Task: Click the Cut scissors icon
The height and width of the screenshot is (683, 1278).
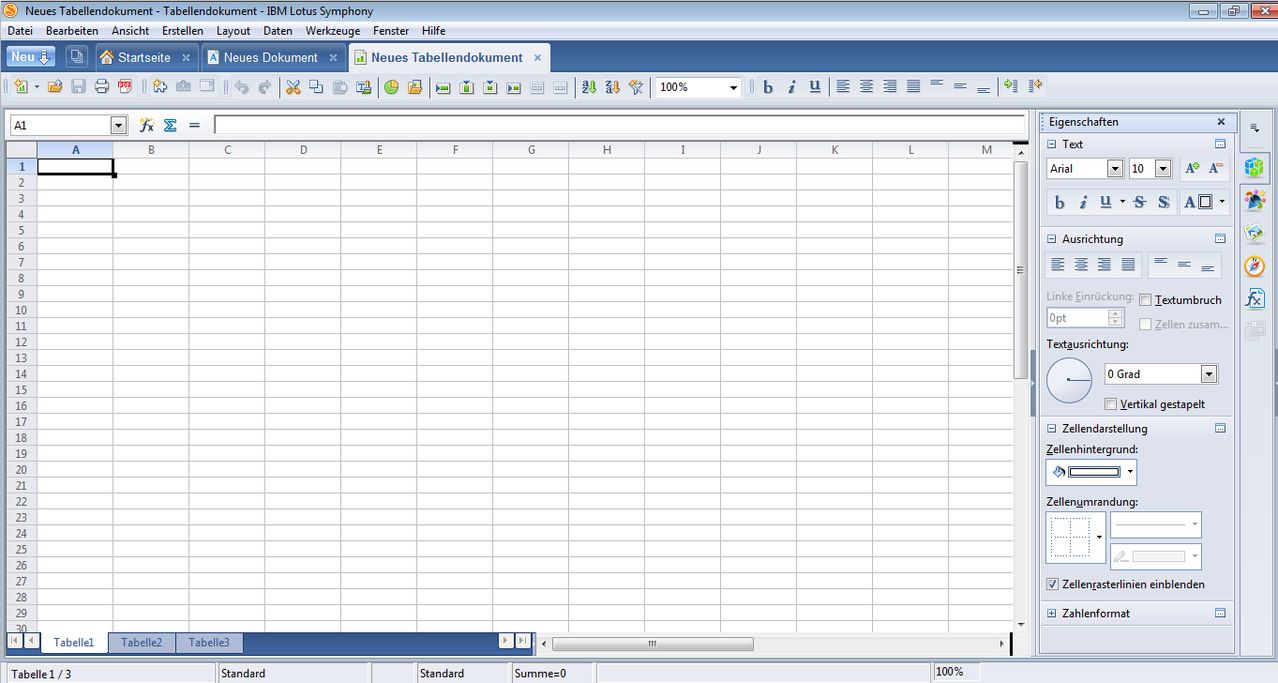Action: (x=293, y=87)
